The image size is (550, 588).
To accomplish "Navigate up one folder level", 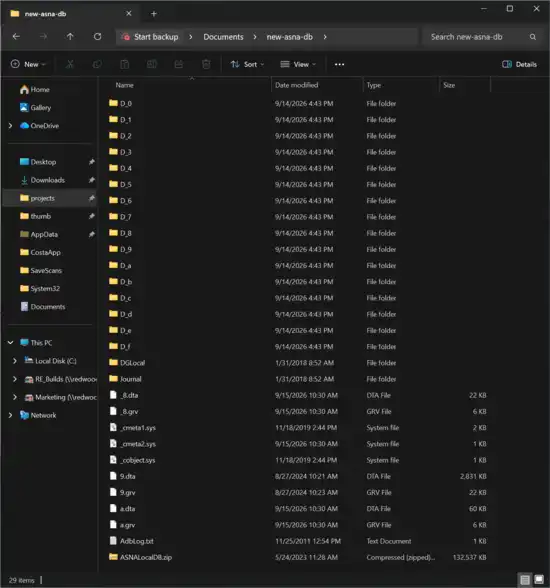I will tap(70, 37).
